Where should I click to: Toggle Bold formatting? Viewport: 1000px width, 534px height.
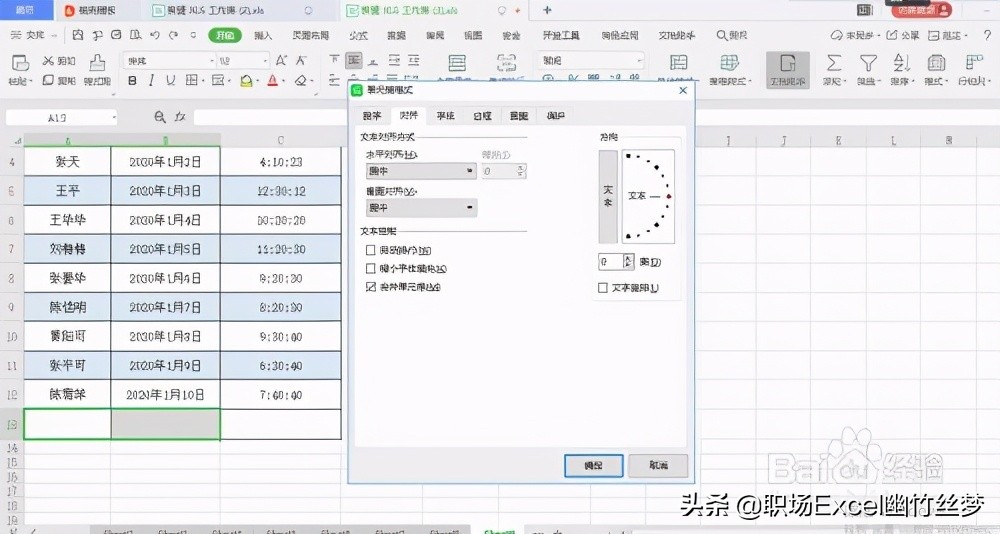click(x=133, y=80)
